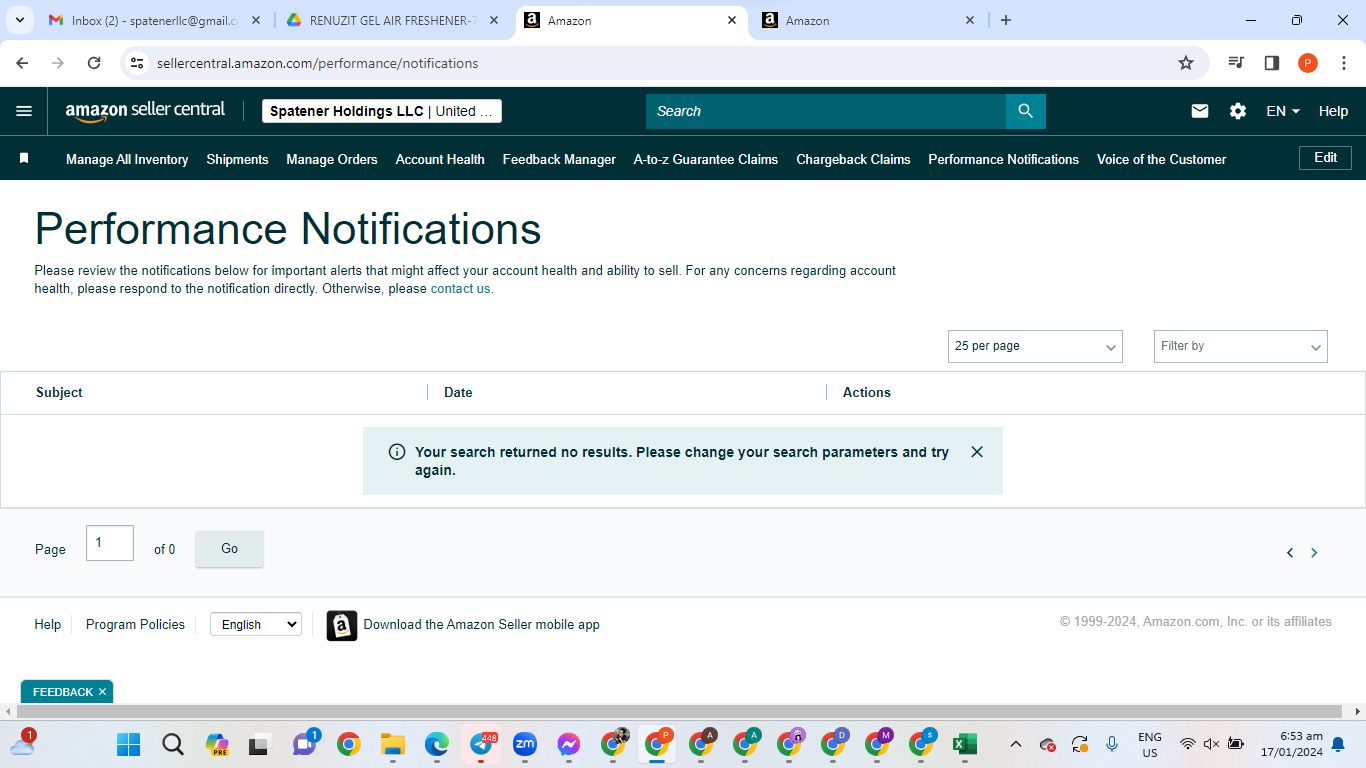Open the EN language dropdown

coord(1283,111)
